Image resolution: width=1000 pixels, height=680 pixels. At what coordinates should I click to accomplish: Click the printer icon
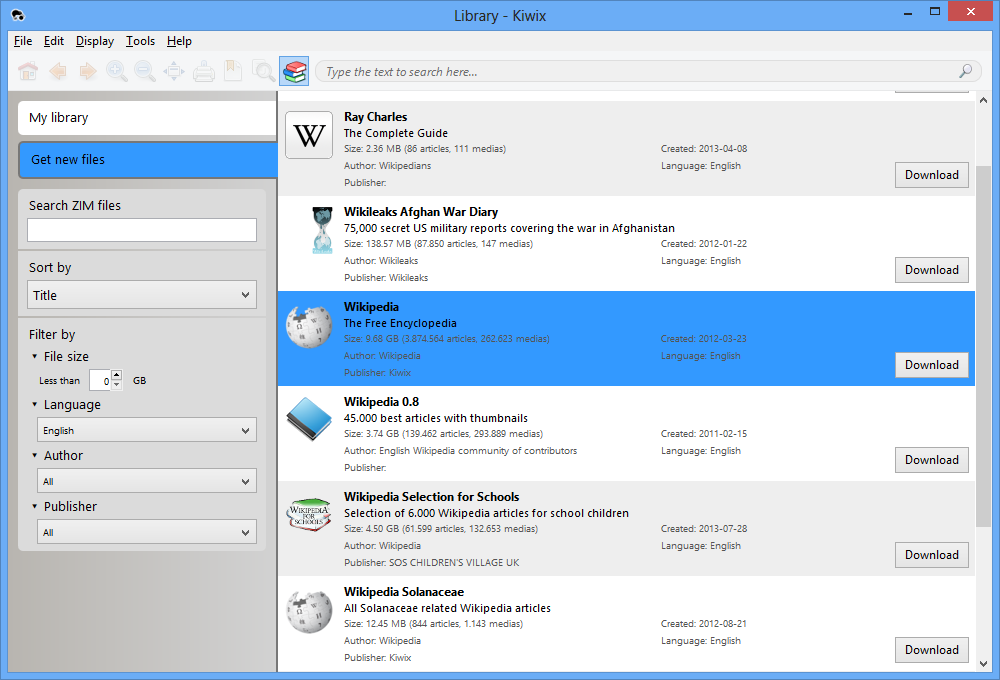pos(203,71)
